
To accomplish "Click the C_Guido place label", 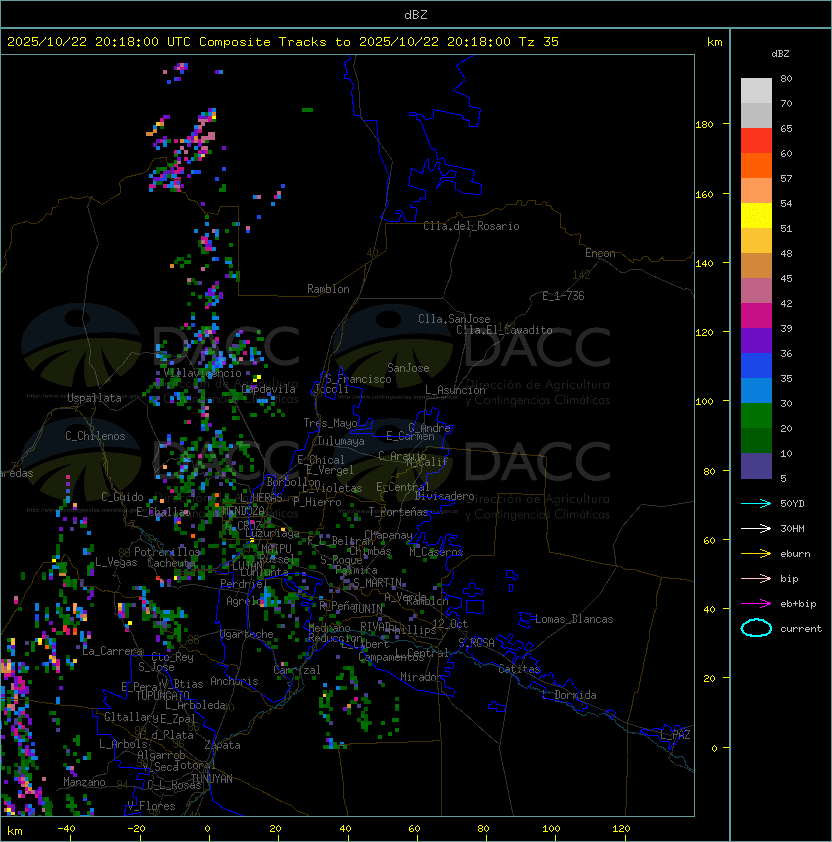I will pos(122,497).
